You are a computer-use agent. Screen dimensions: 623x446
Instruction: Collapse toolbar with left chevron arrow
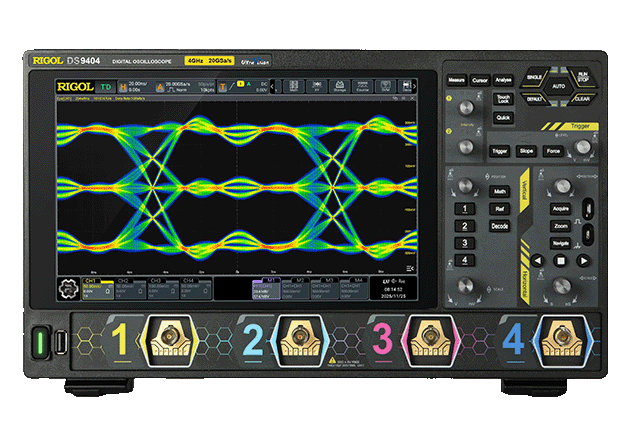272,86
